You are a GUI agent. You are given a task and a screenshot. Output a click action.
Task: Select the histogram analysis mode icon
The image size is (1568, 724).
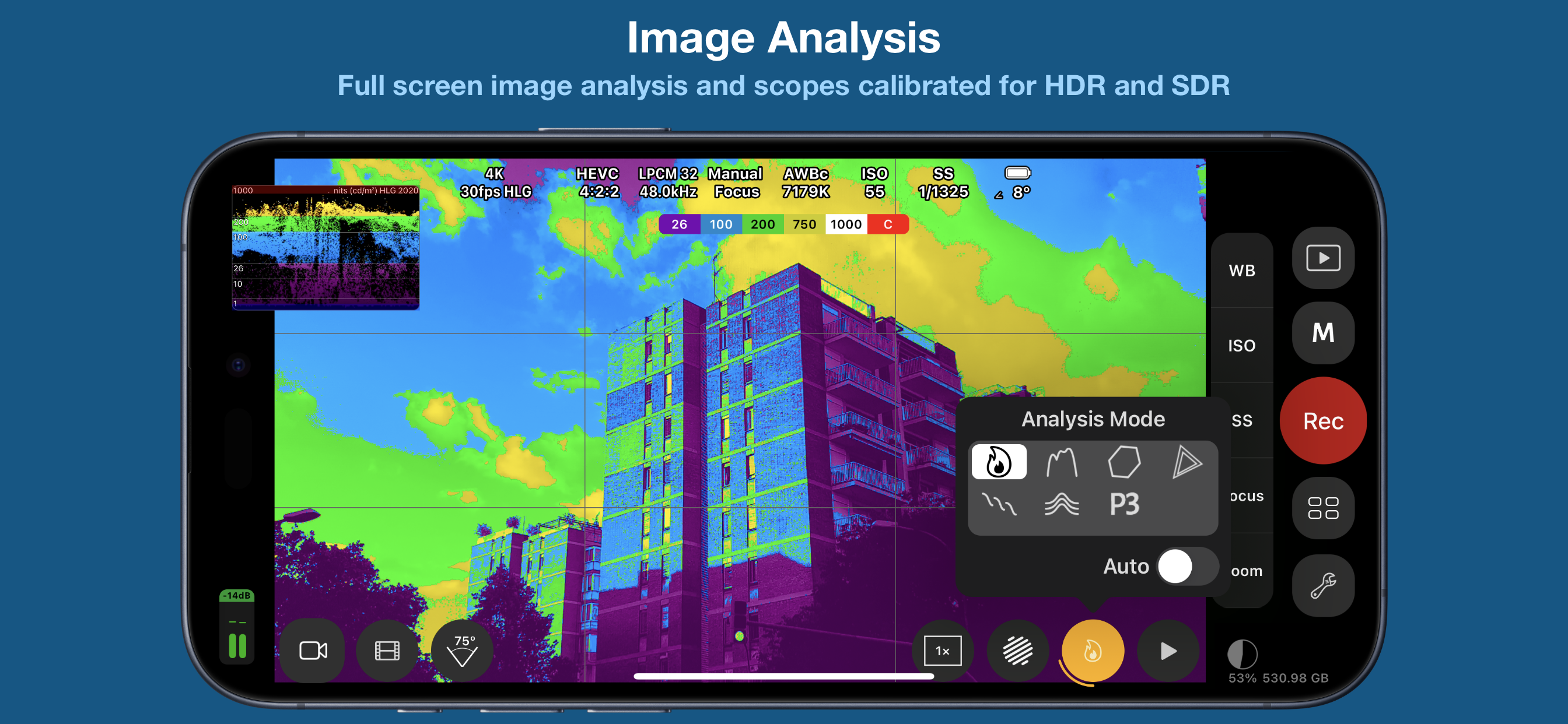(x=1062, y=462)
